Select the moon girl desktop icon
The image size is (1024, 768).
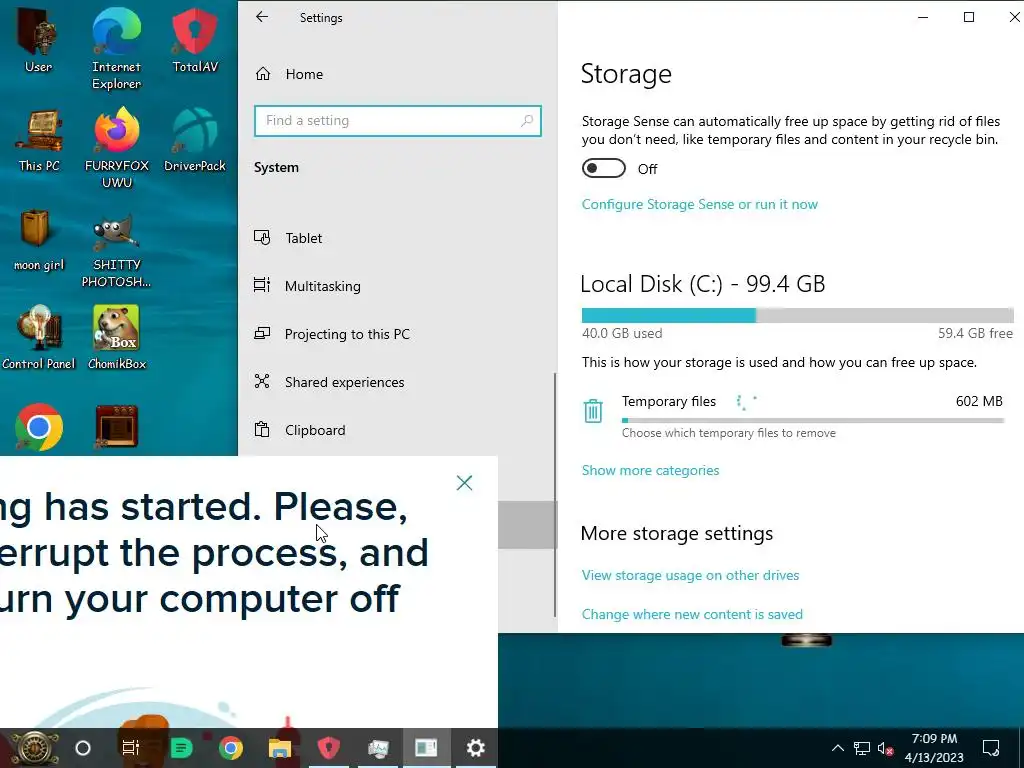39,239
